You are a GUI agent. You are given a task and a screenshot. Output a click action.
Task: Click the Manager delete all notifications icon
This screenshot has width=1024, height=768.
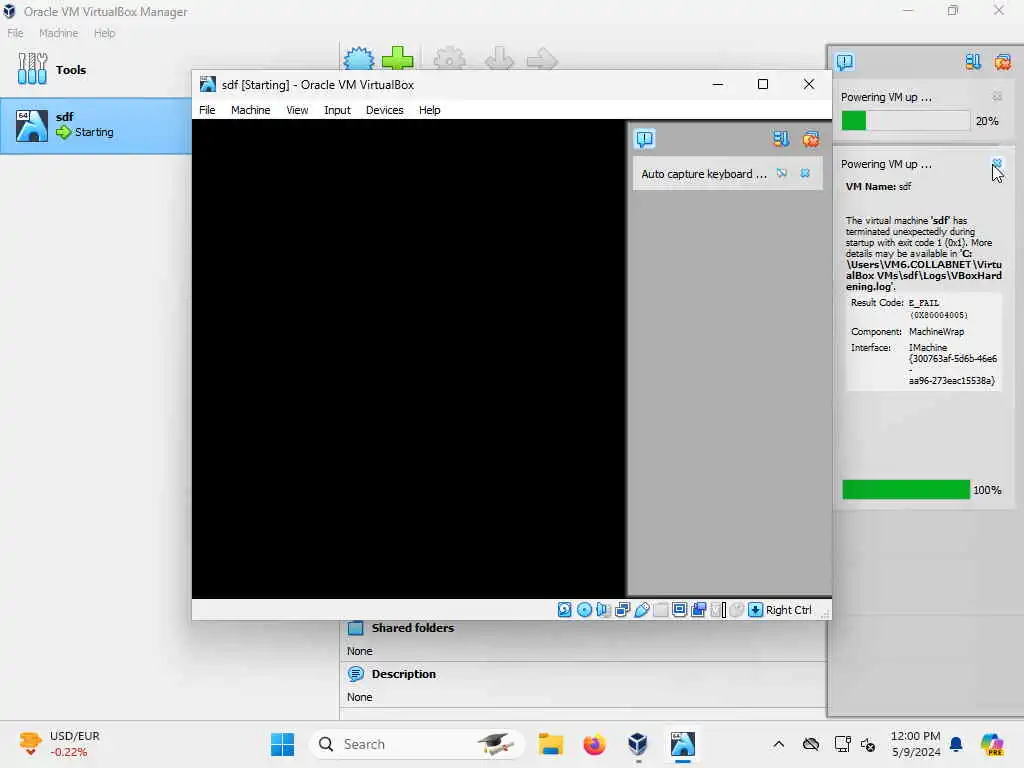(1002, 62)
